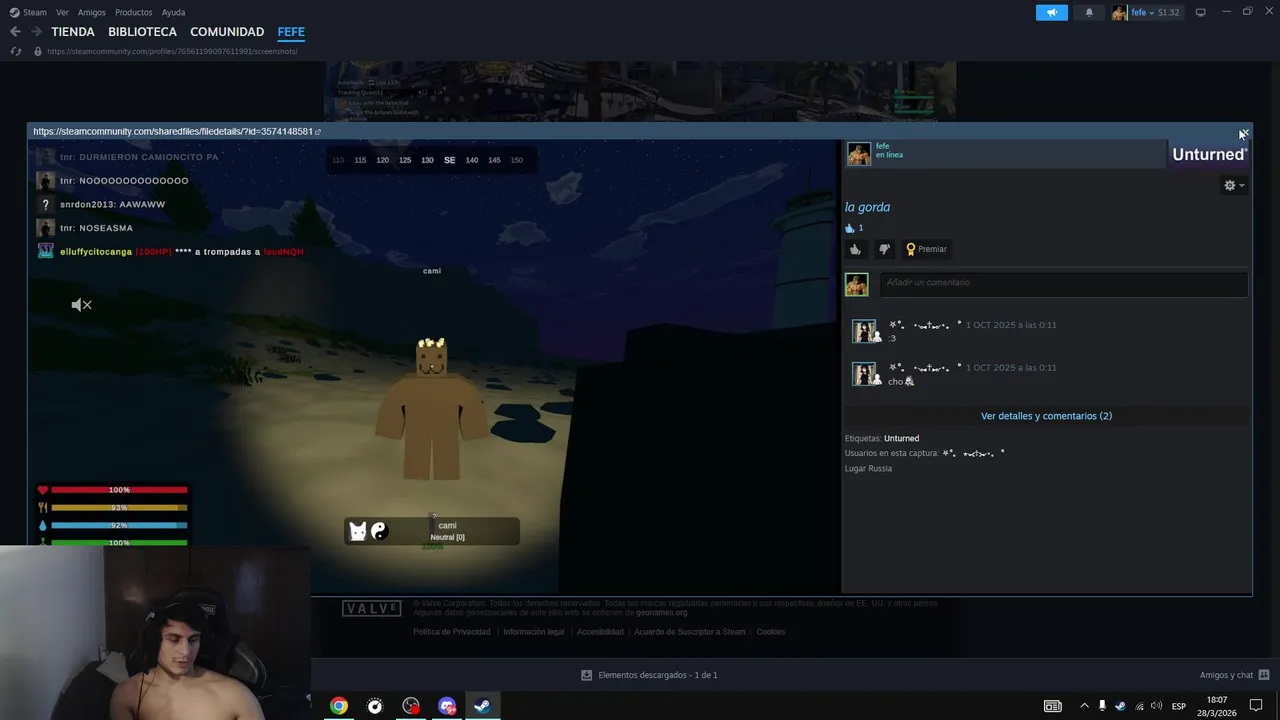Open the Ver menu
The width and height of the screenshot is (1280, 720).
(62, 12)
